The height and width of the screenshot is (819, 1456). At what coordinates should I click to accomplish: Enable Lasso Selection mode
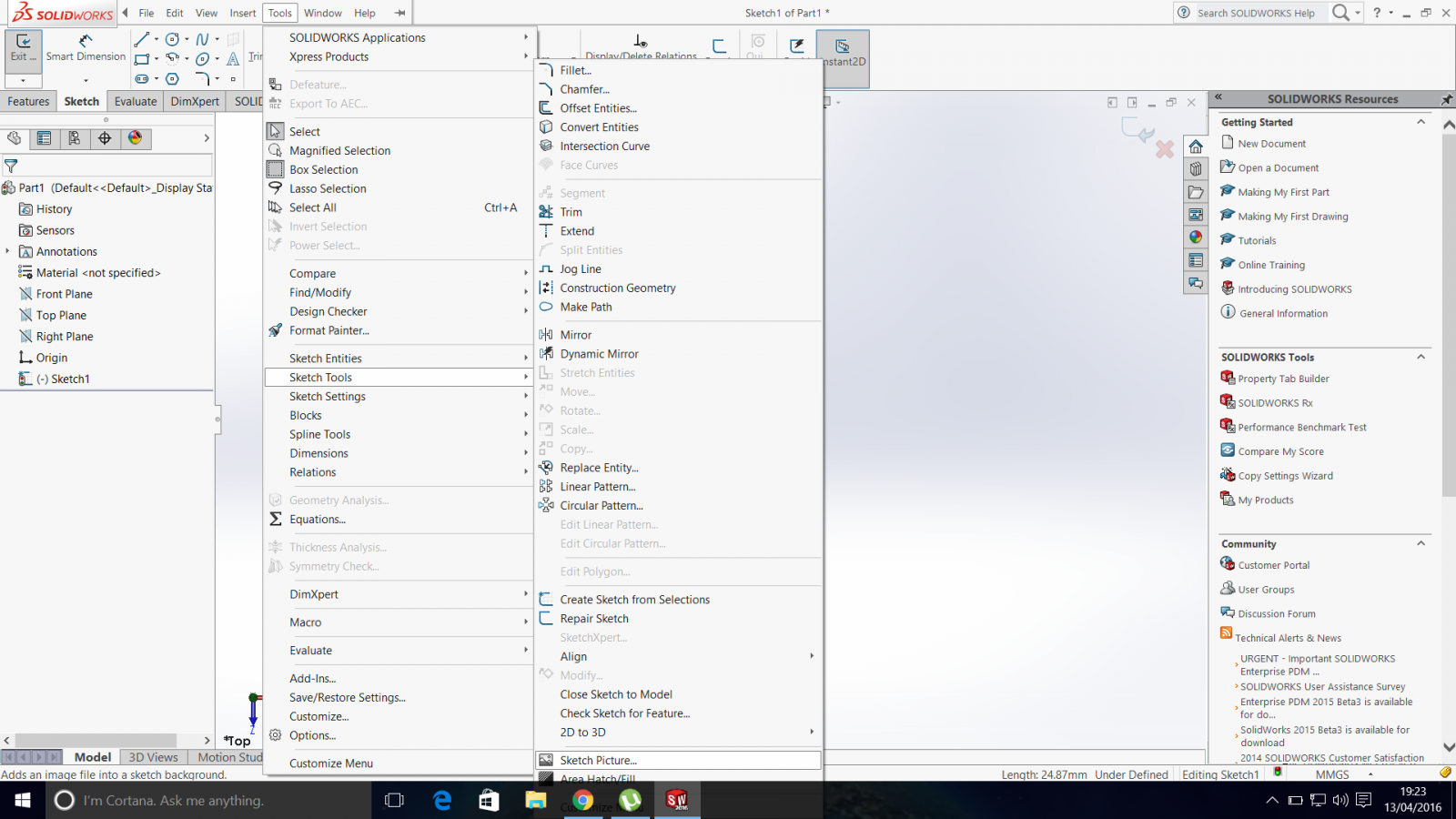tap(400, 189)
